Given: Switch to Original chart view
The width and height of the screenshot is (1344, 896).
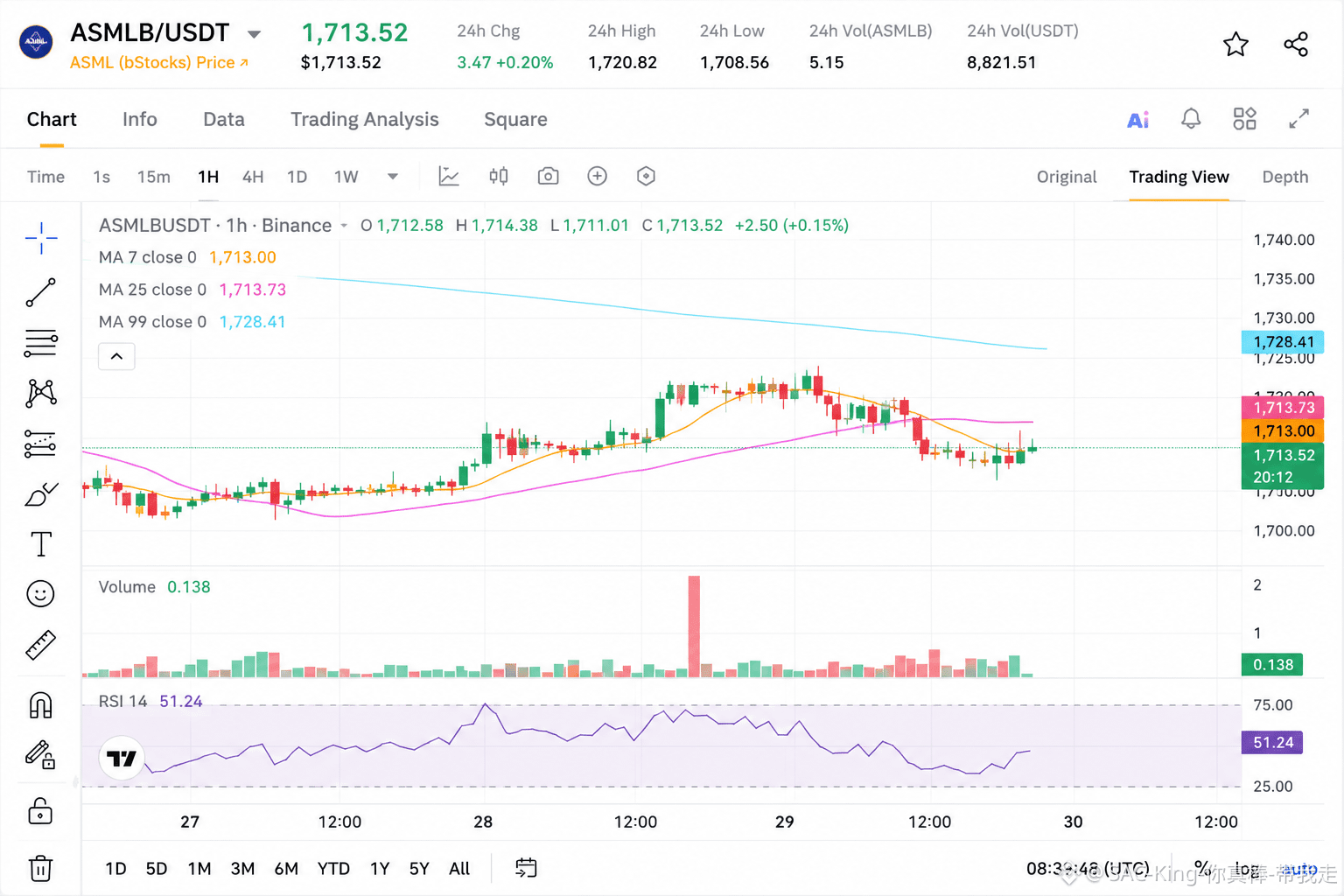Looking at the screenshot, I should click(x=1067, y=177).
